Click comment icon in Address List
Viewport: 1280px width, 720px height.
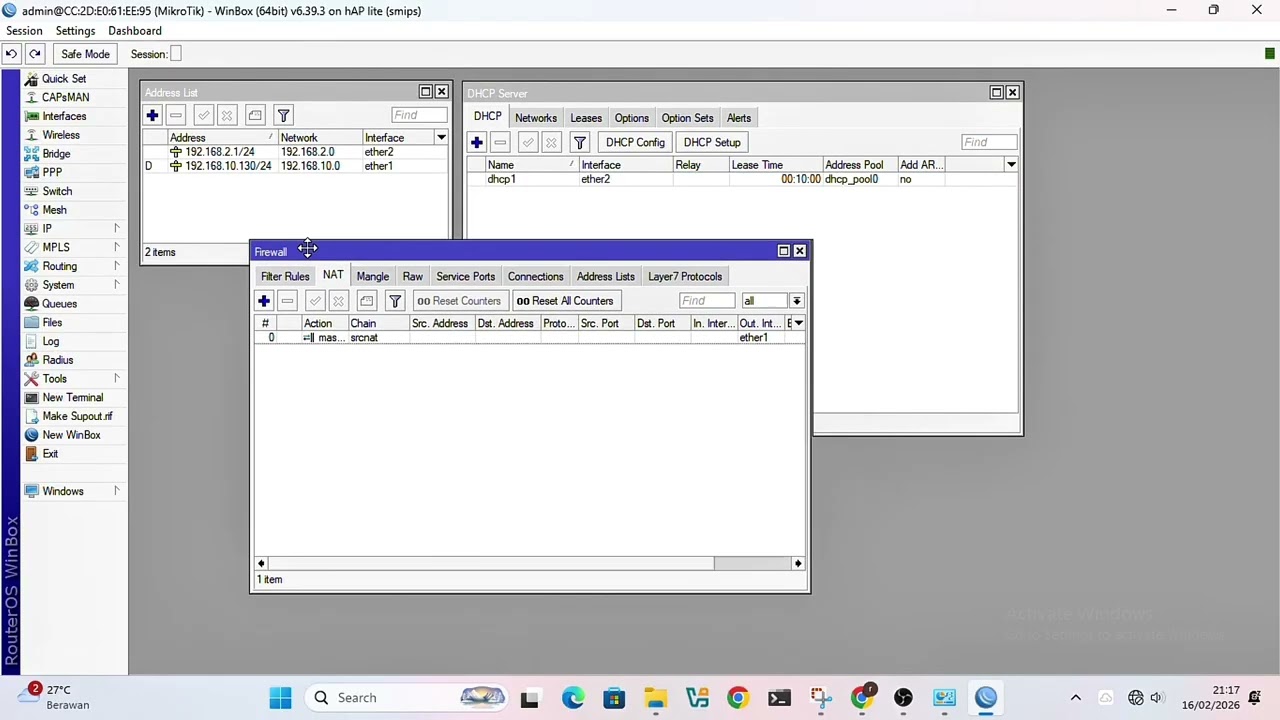pyautogui.click(x=255, y=116)
